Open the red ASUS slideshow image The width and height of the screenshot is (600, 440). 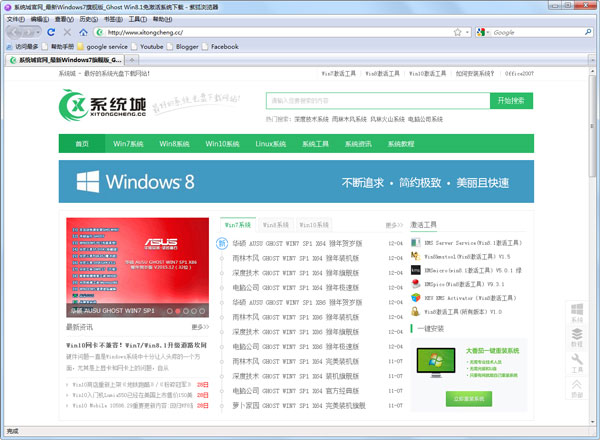pos(137,267)
